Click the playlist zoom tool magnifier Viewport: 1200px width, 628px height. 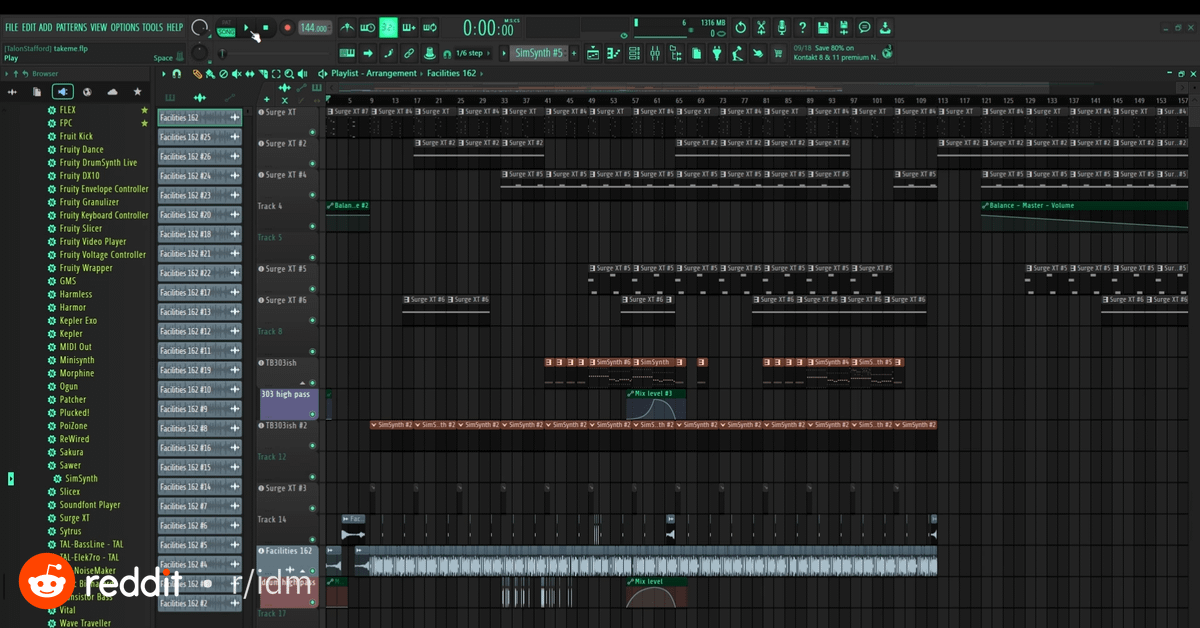click(289, 74)
